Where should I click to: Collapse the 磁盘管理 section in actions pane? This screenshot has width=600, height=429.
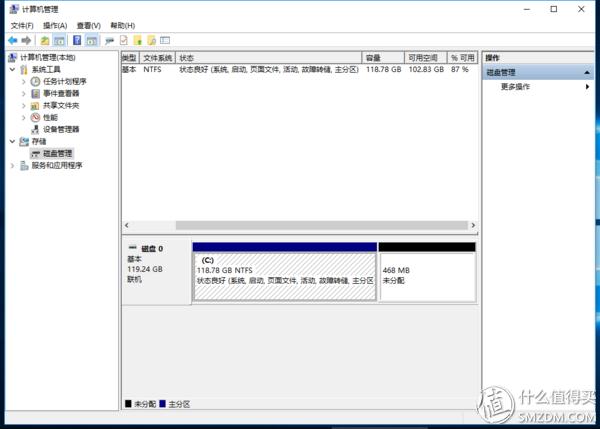click(587, 73)
